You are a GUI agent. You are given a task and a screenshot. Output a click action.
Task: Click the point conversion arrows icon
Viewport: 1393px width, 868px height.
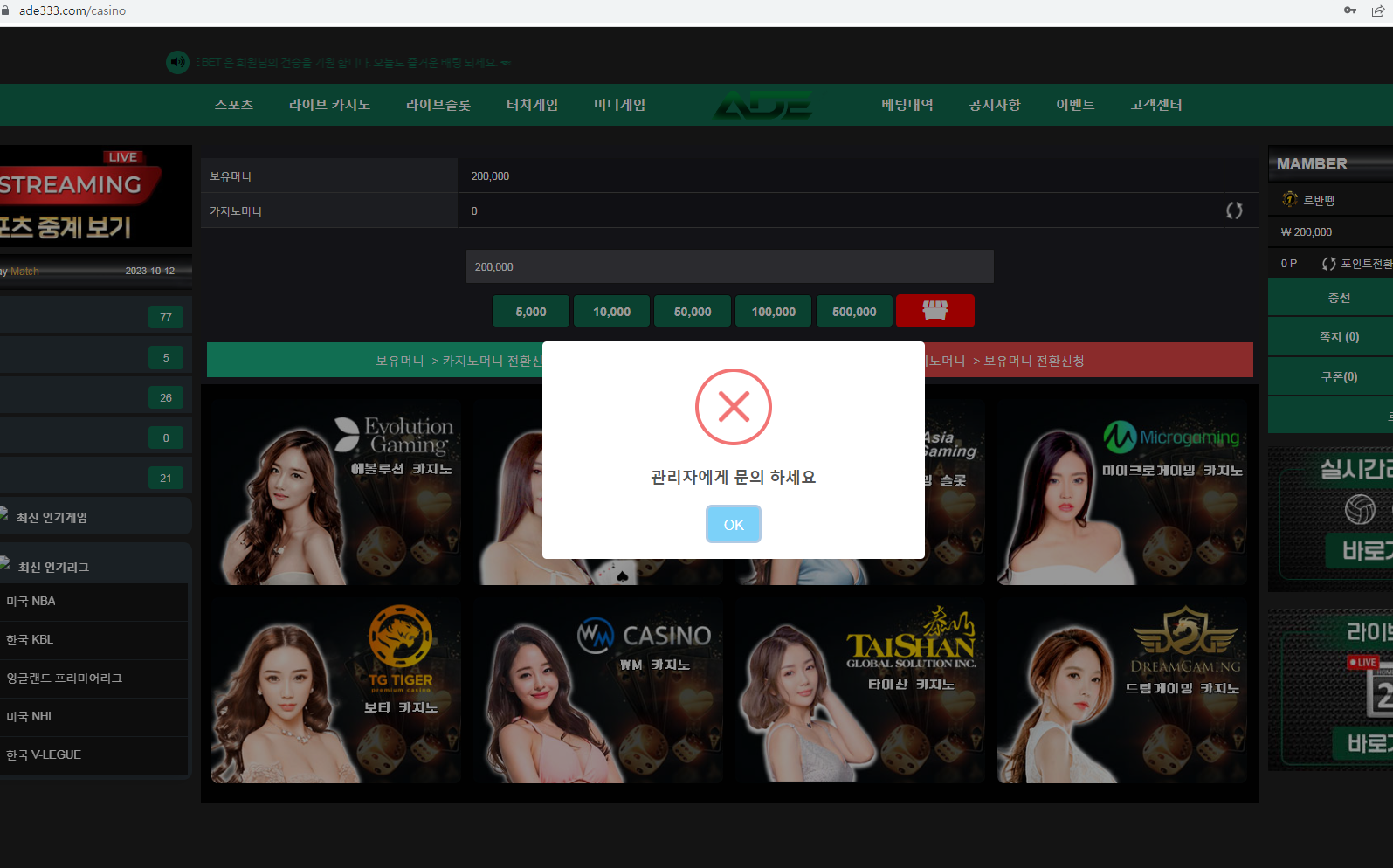pyautogui.click(x=1329, y=264)
